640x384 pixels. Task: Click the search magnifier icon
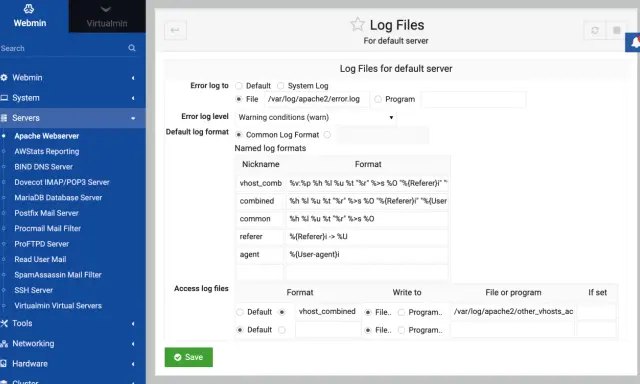coord(132,48)
